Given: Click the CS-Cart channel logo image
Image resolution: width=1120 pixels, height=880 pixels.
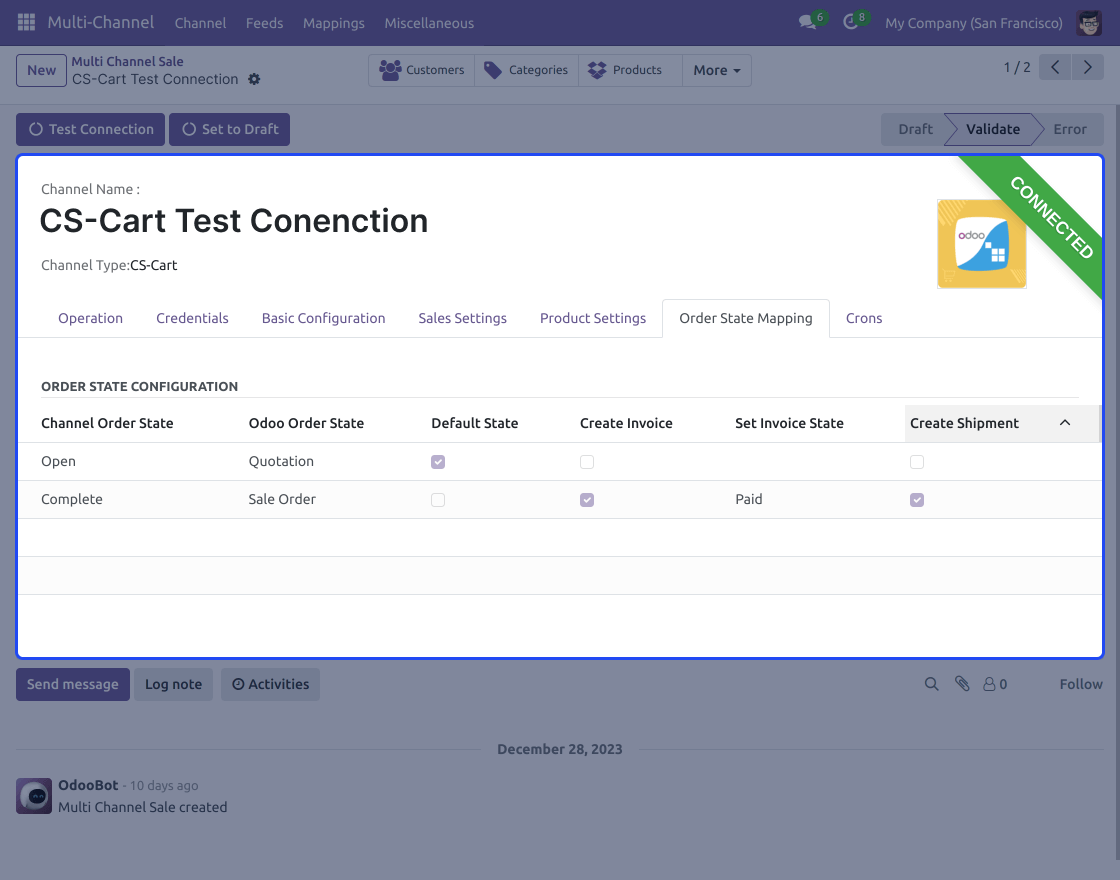Looking at the screenshot, I should pos(981,244).
